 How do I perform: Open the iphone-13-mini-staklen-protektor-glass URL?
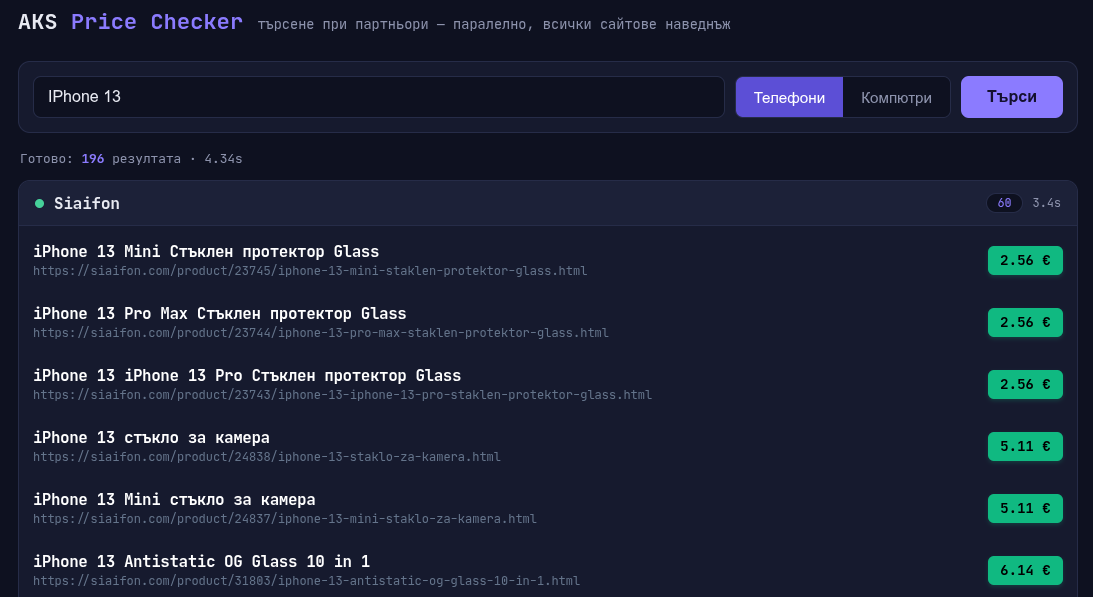[310, 271]
